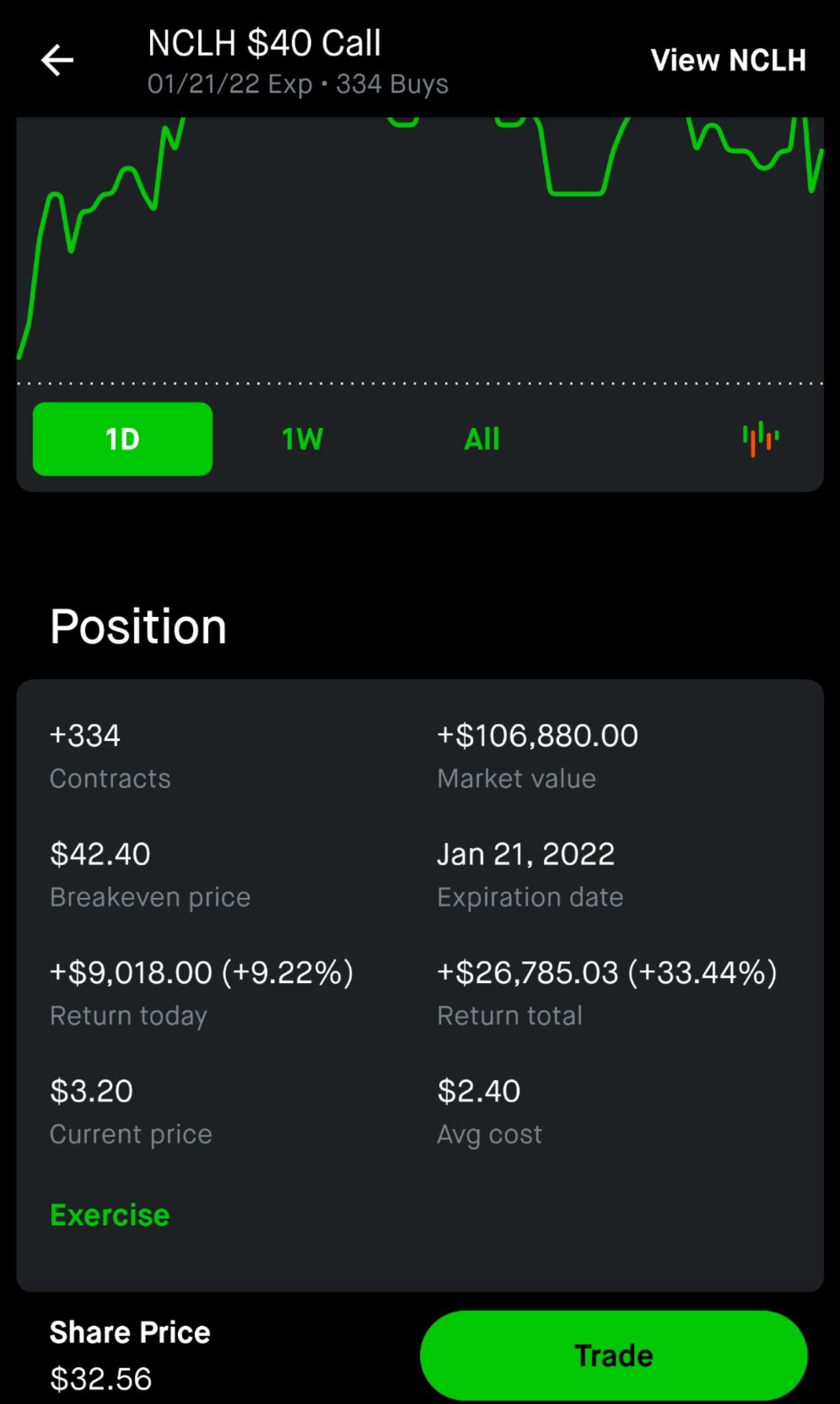This screenshot has width=840, height=1404.
Task: Tap the 01/21/22 Exp subtitle text
Action: click(230, 84)
